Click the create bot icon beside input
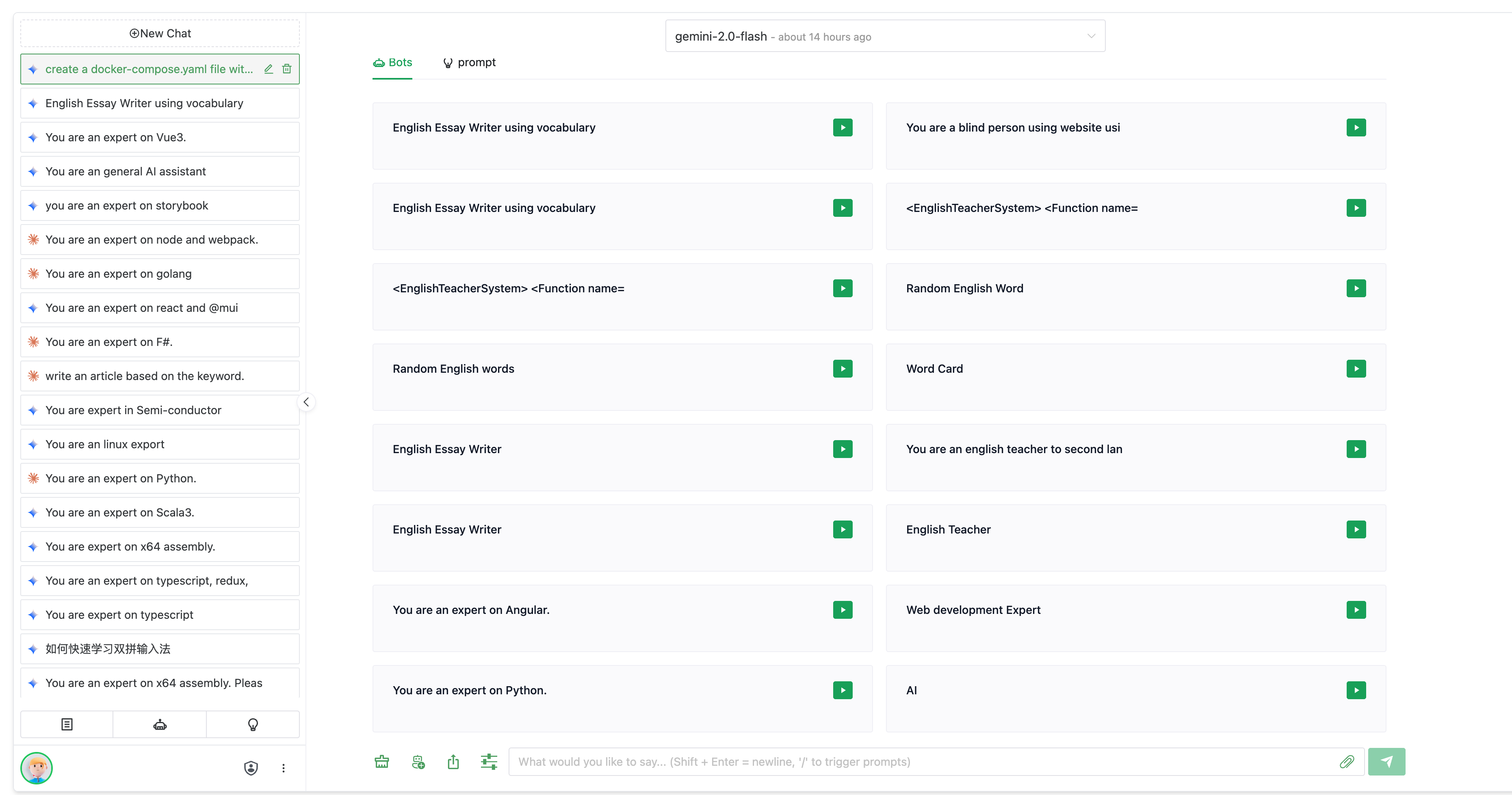The width and height of the screenshot is (1512, 795). [418, 762]
